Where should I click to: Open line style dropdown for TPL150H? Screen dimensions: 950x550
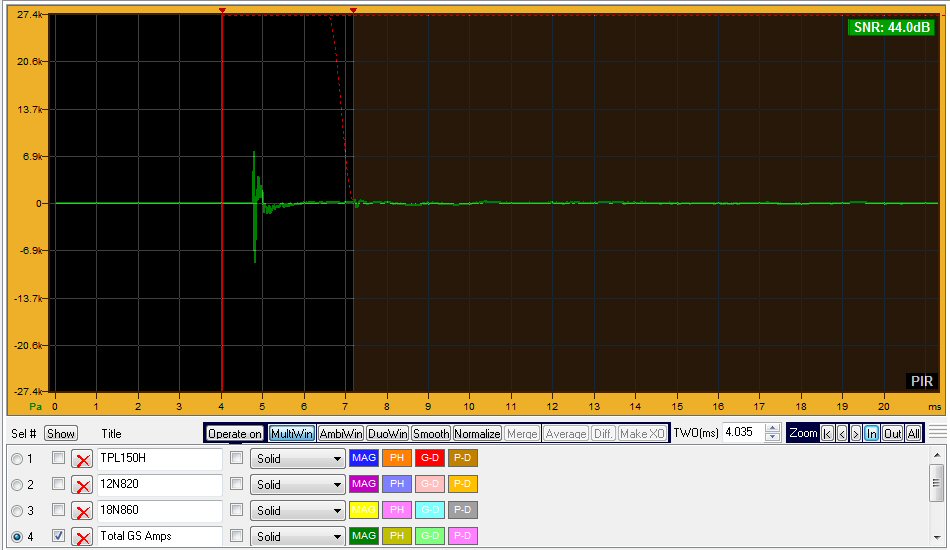[297, 459]
